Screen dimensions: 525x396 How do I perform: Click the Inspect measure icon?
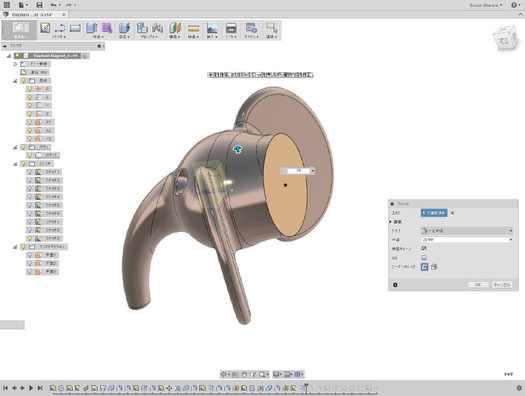pos(194,28)
